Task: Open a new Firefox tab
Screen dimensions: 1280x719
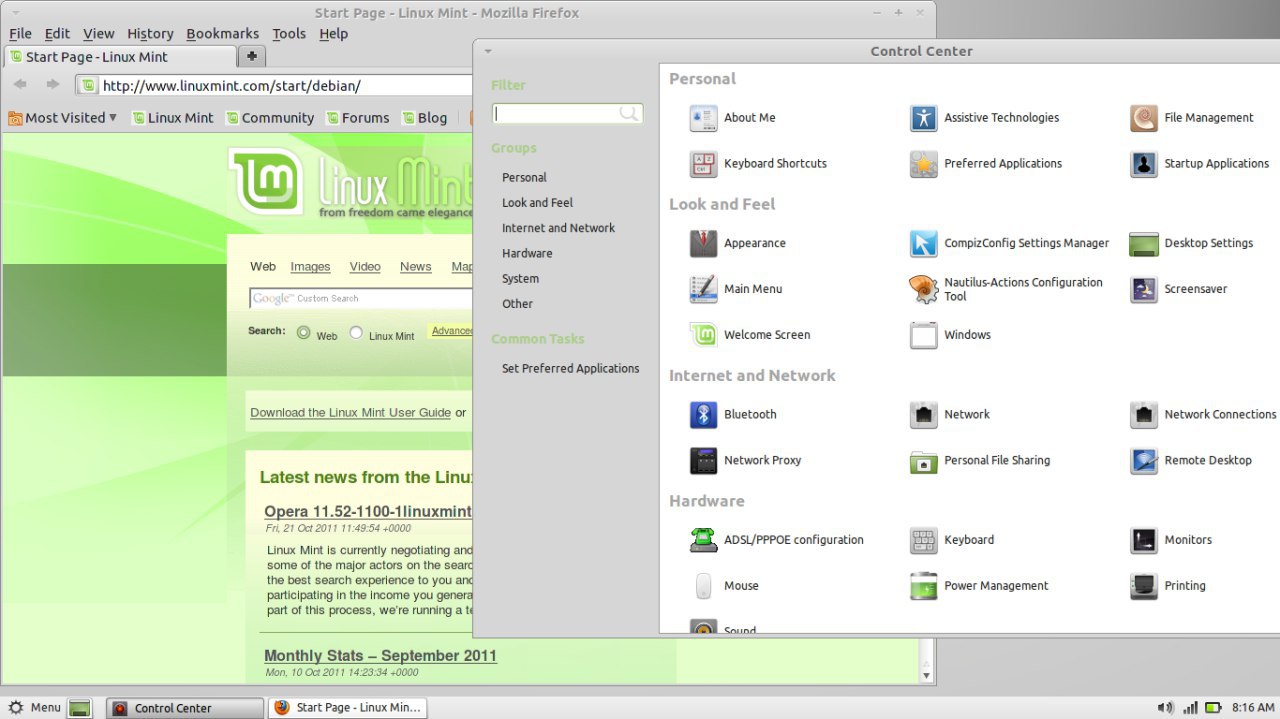Action: pyautogui.click(x=252, y=57)
